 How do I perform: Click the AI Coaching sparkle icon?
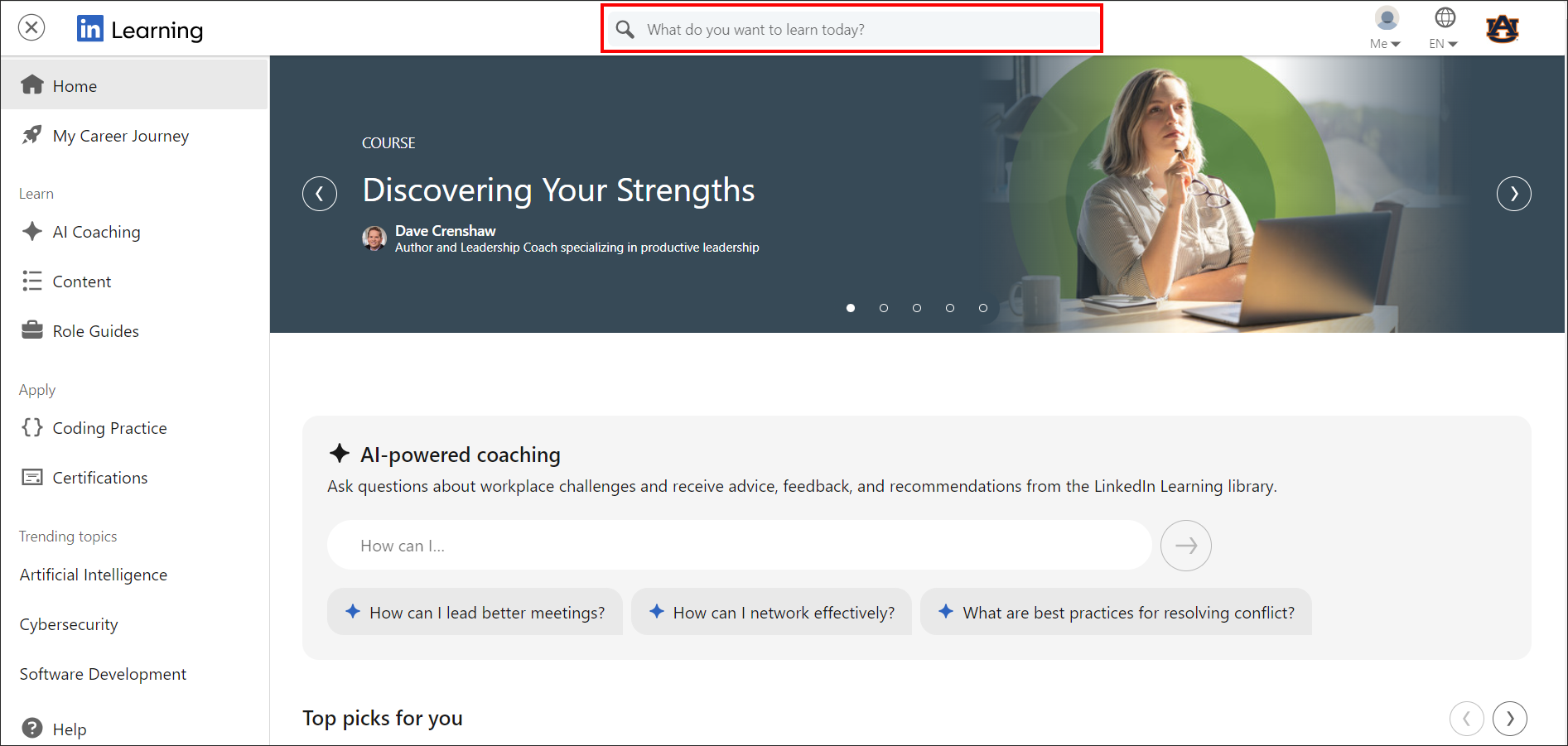(x=32, y=232)
